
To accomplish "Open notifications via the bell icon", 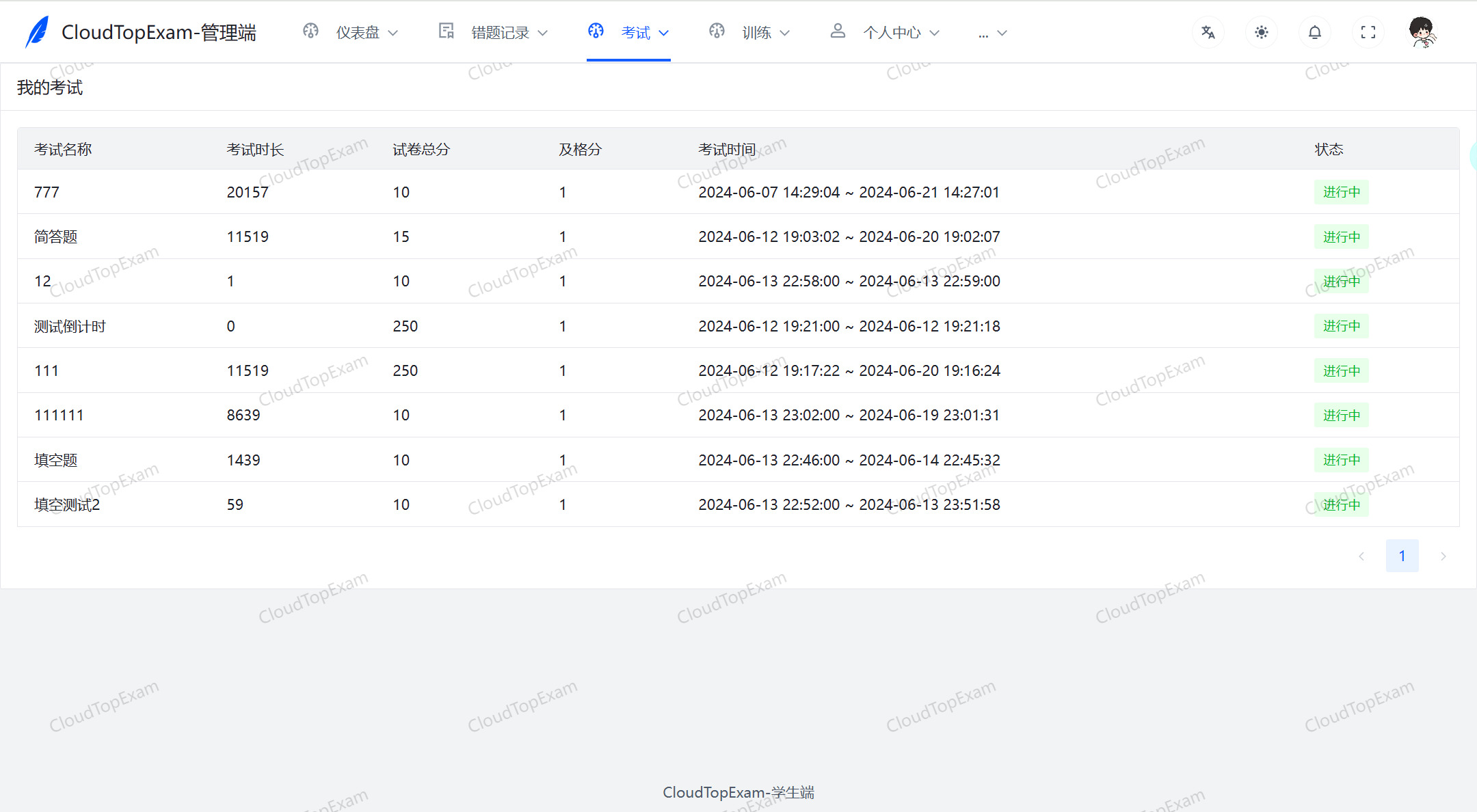I will pyautogui.click(x=1314, y=31).
